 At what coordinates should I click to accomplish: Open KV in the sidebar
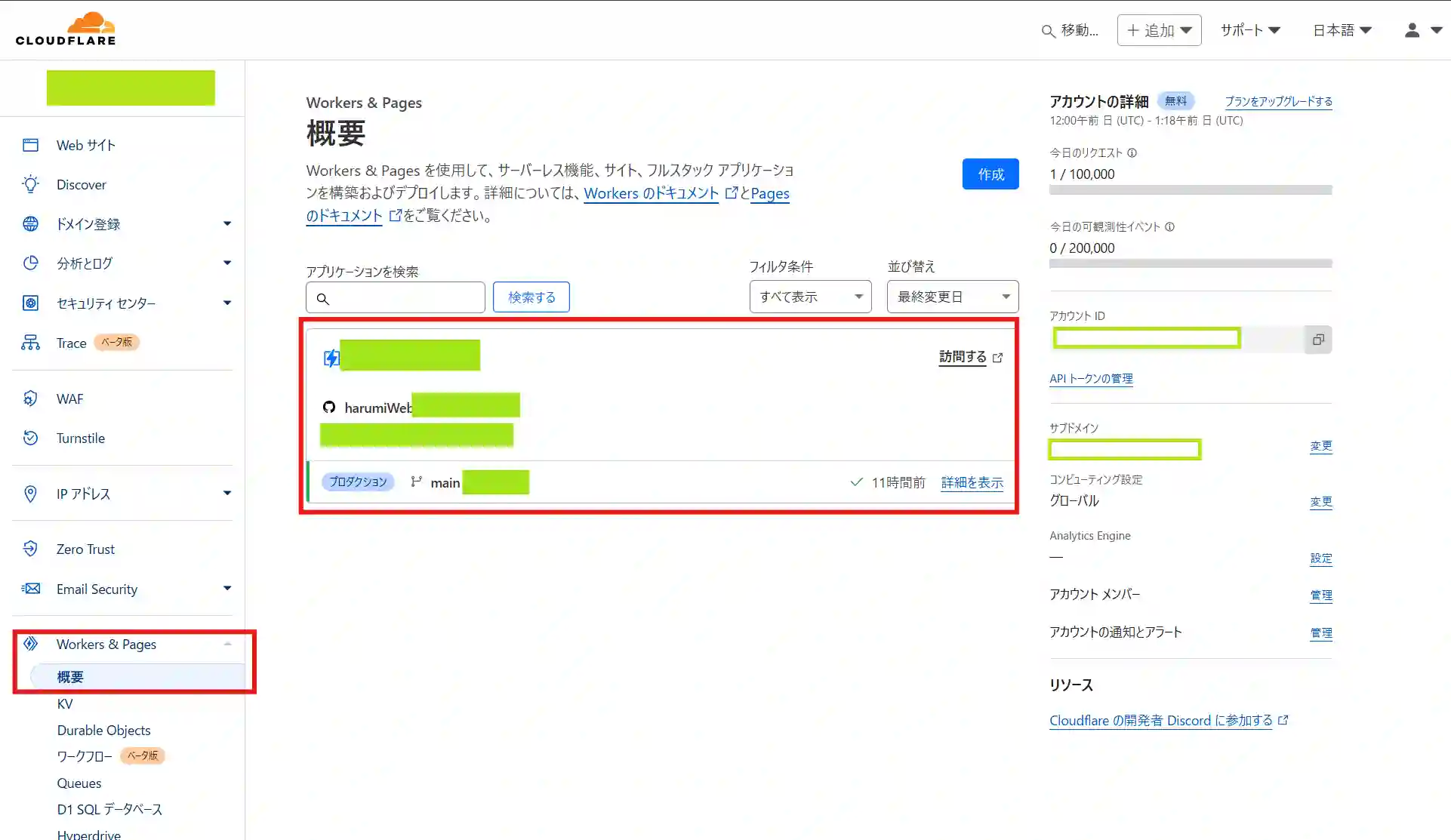coord(65,703)
